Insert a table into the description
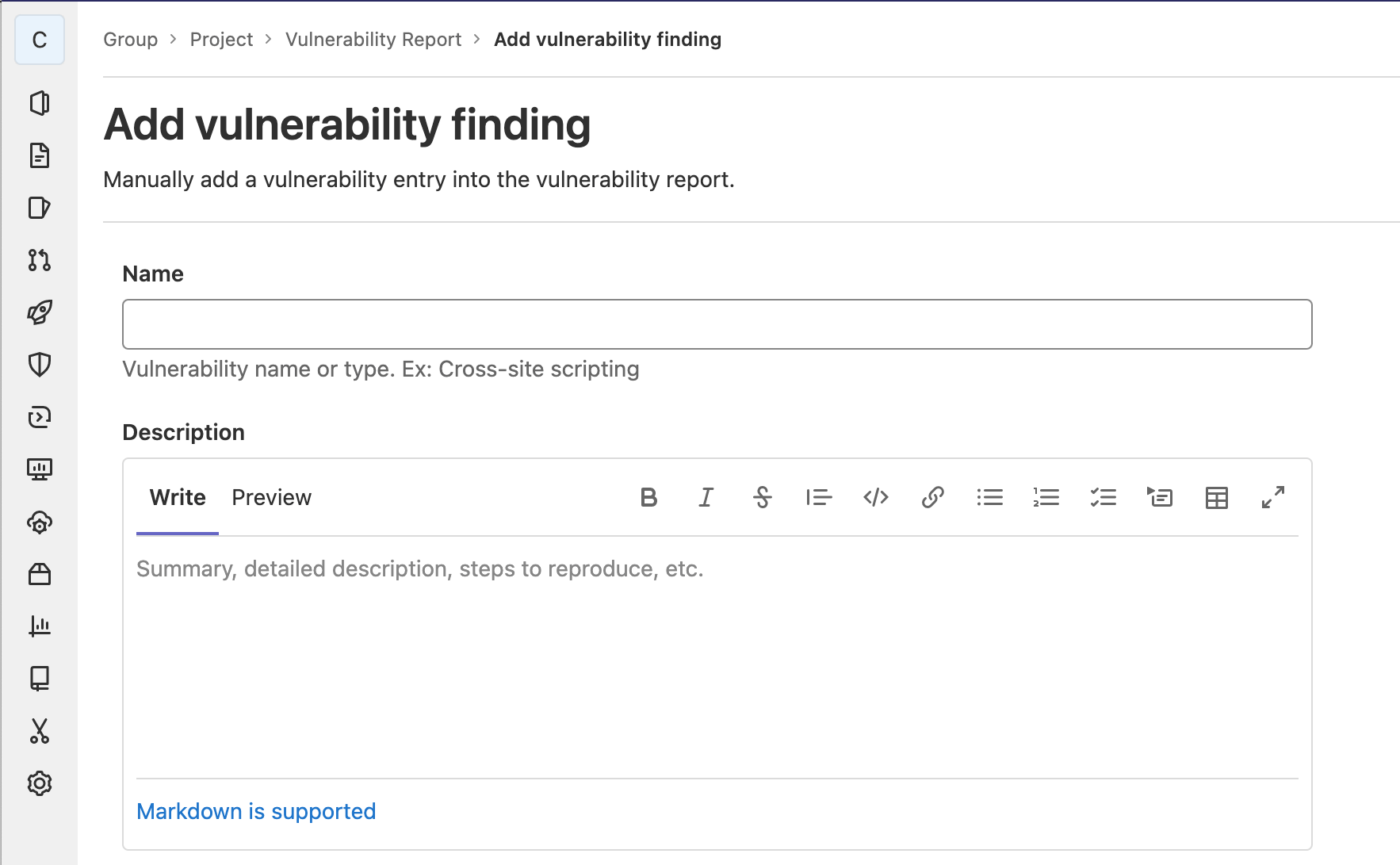Screen dimensions: 1400x865 point(1216,498)
